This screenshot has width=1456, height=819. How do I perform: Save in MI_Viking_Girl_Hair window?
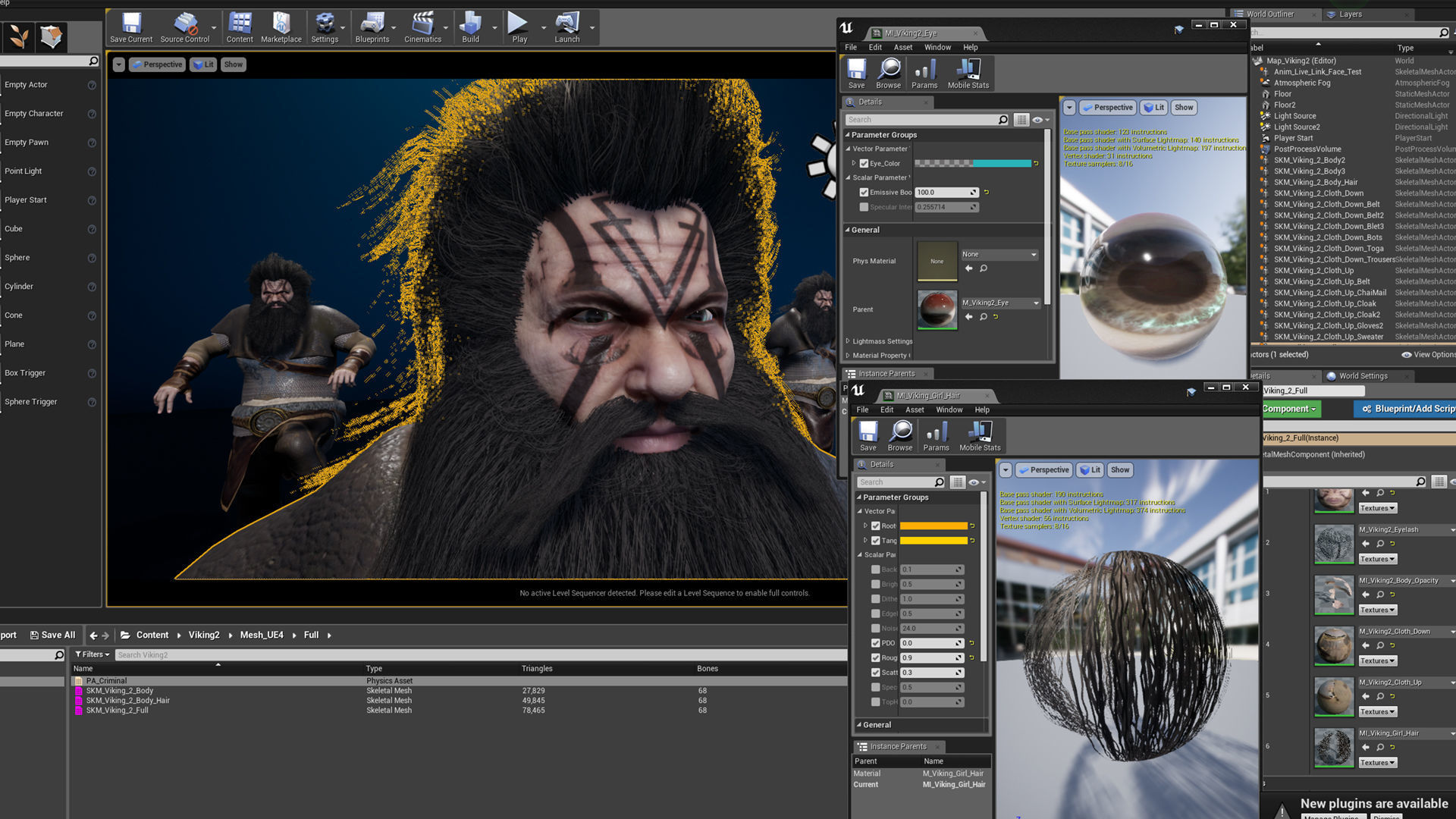click(x=868, y=436)
